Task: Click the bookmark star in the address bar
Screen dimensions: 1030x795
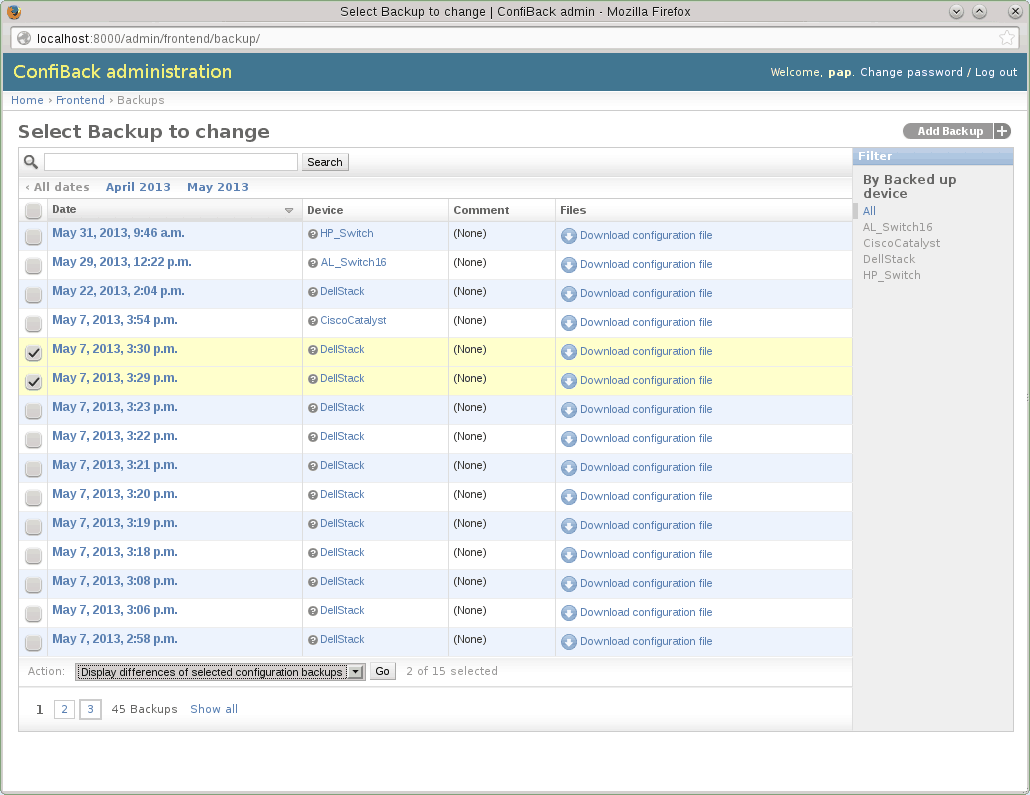Action: pos(1007,38)
